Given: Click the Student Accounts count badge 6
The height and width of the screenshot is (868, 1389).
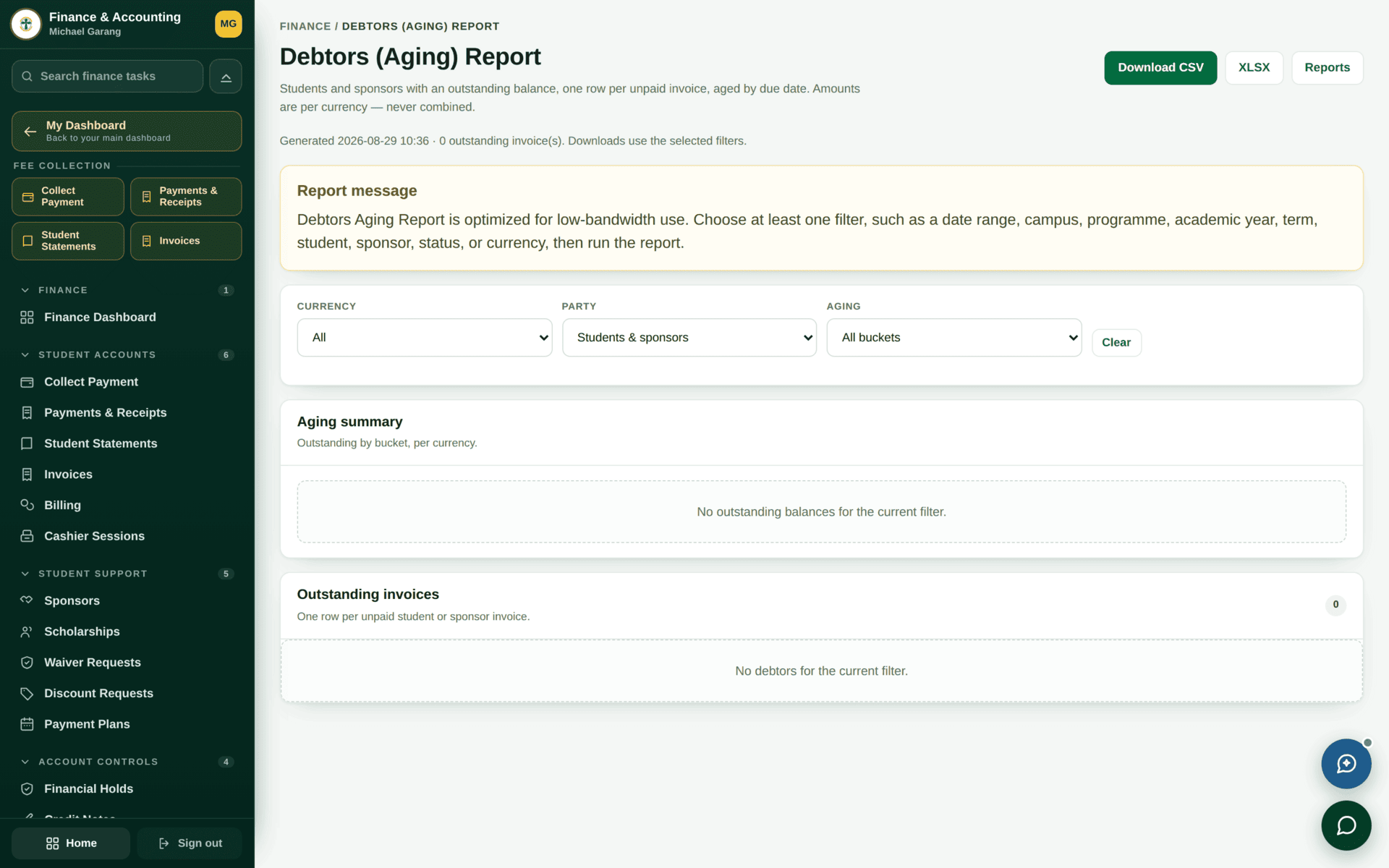Looking at the screenshot, I should click(x=226, y=355).
